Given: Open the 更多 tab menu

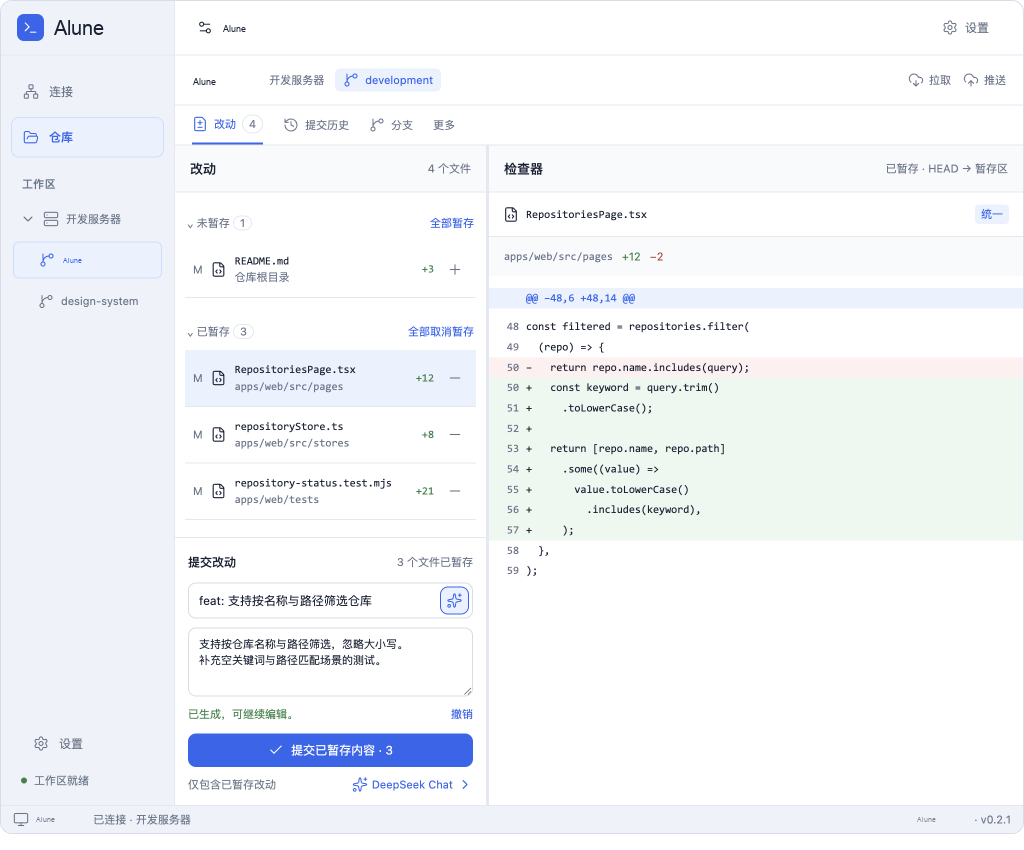Looking at the screenshot, I should click(x=444, y=125).
